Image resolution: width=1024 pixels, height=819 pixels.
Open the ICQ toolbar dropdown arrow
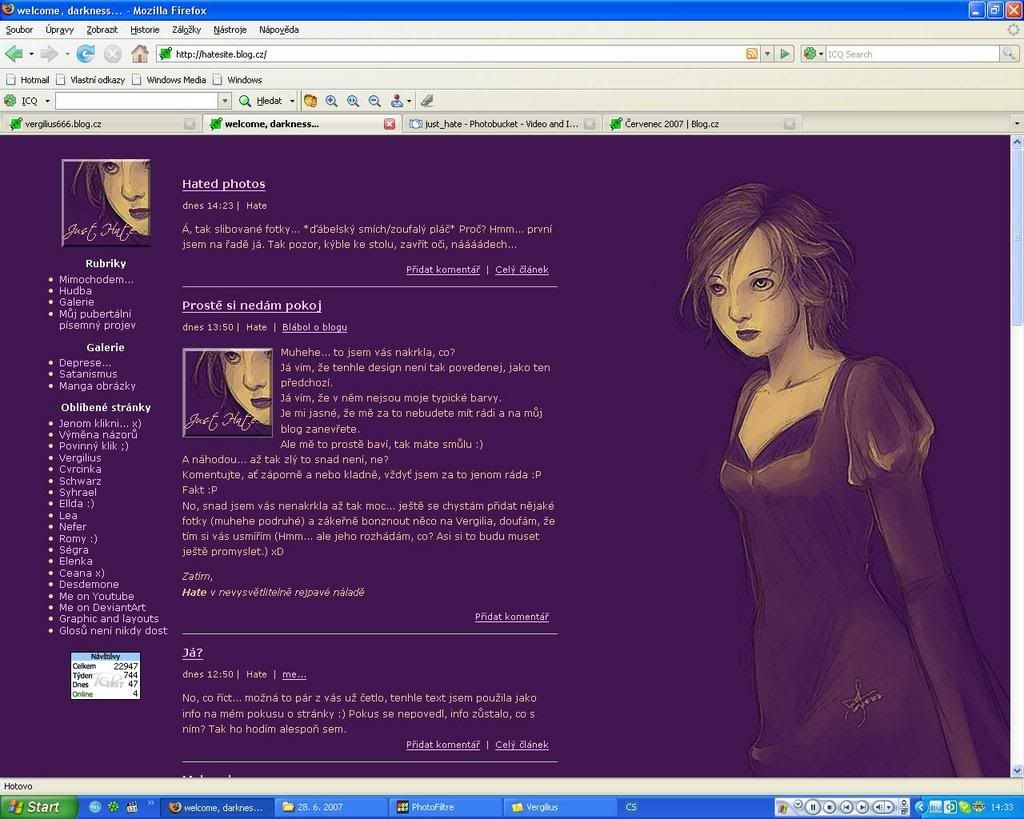click(45, 100)
